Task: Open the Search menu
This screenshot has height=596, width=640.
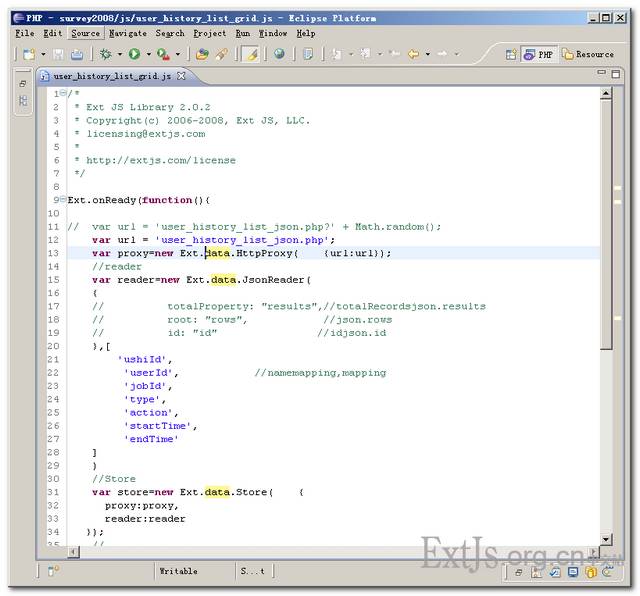Action: (170, 33)
